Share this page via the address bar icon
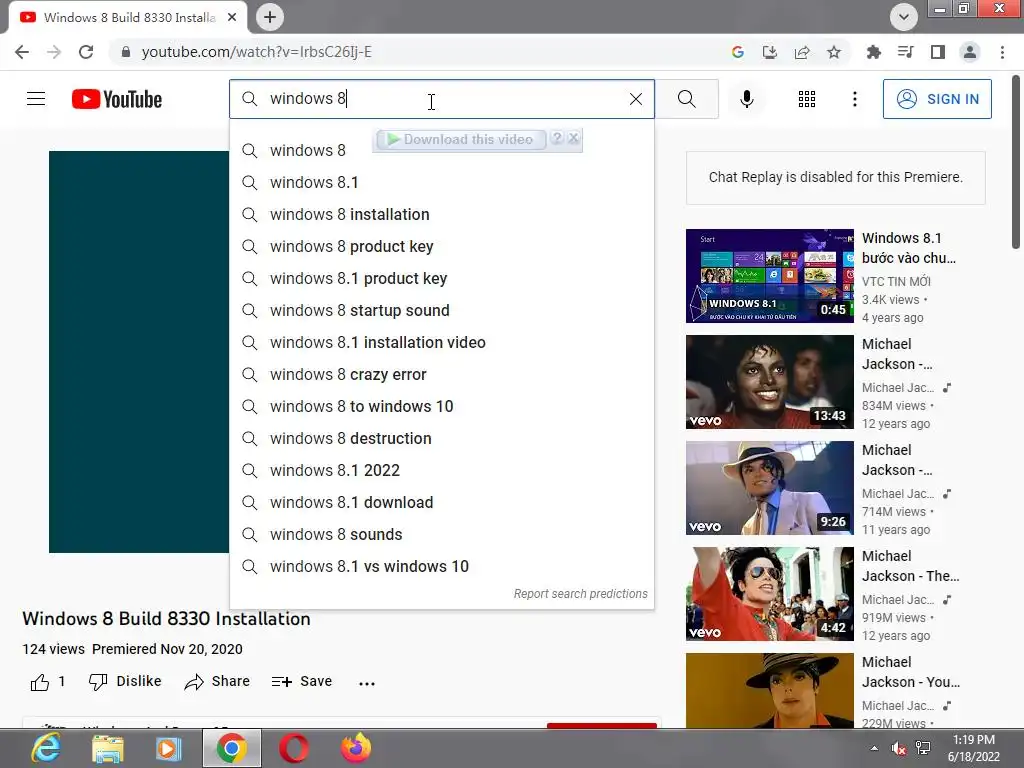 click(x=802, y=52)
